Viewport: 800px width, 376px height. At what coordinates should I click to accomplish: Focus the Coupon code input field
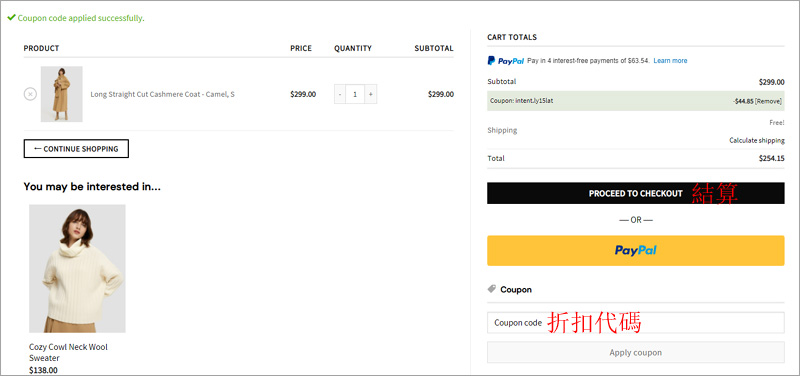click(x=636, y=322)
